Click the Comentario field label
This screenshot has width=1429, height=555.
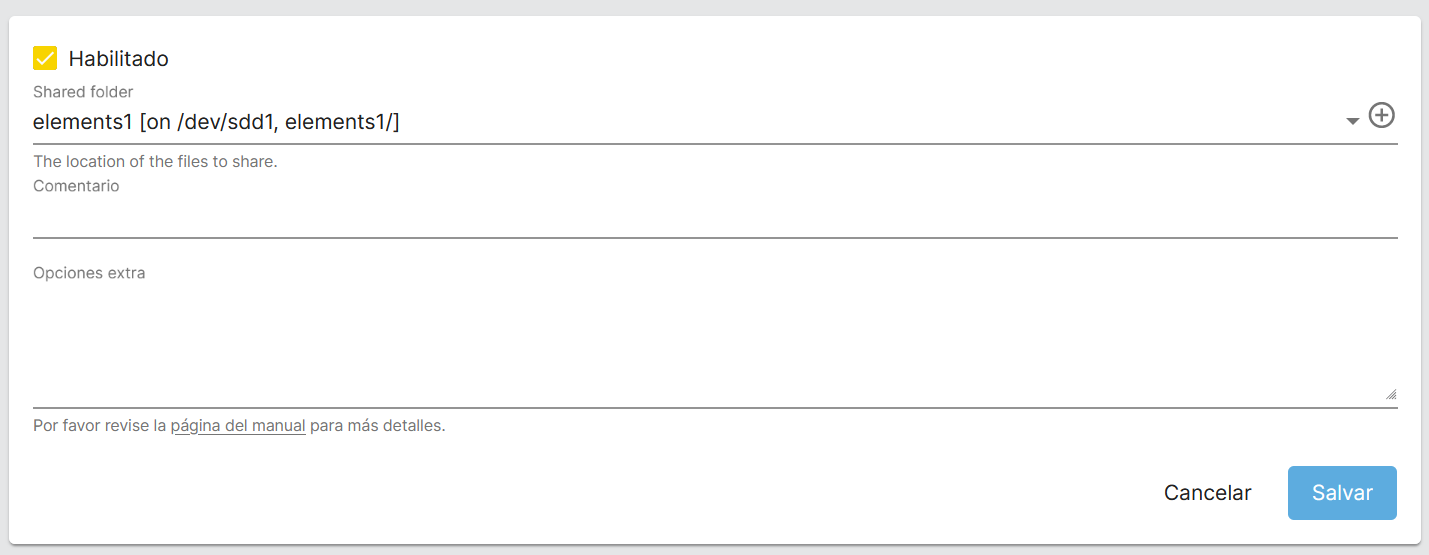point(76,186)
